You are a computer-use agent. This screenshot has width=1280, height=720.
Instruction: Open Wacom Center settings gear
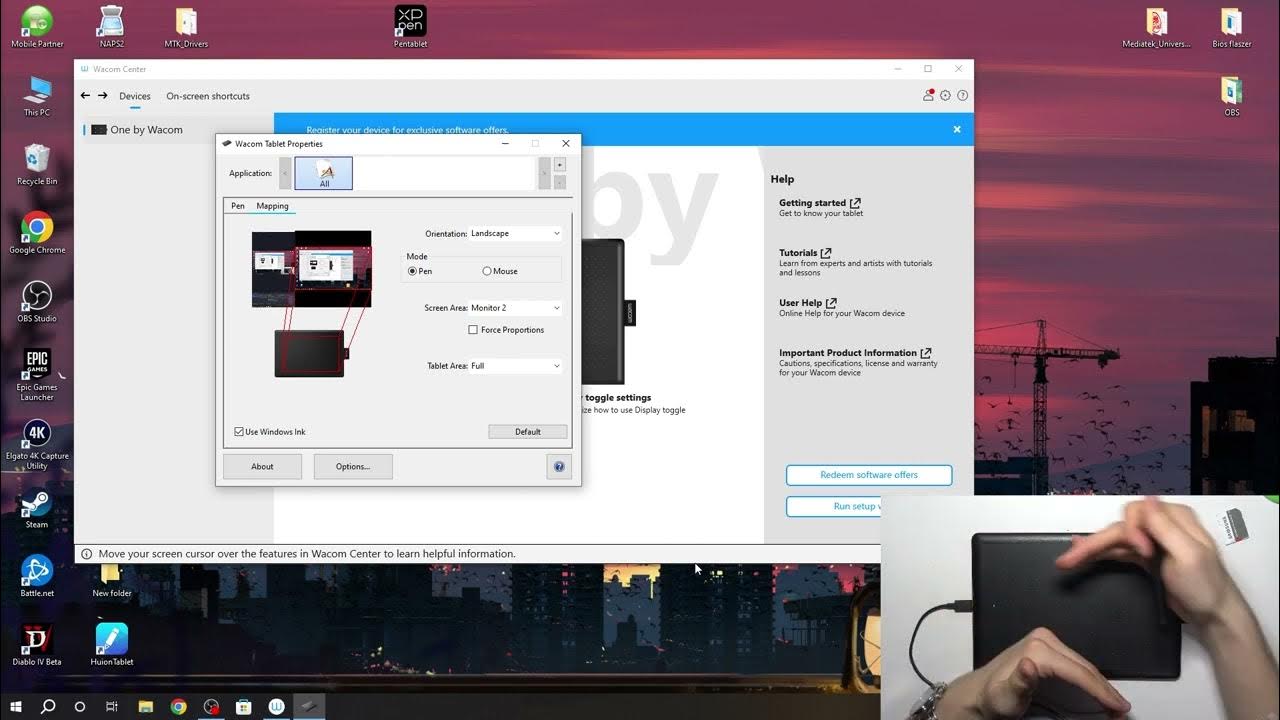[945, 96]
